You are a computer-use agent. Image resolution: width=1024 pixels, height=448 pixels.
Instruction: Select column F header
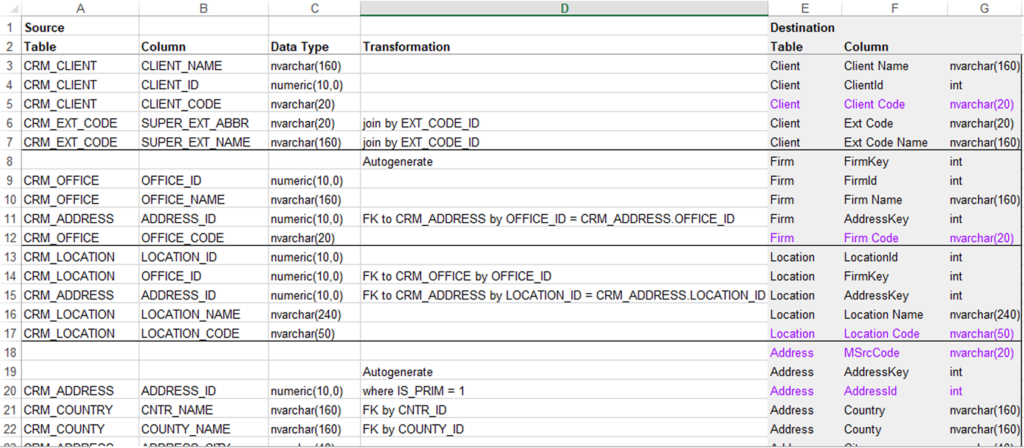tap(894, 8)
